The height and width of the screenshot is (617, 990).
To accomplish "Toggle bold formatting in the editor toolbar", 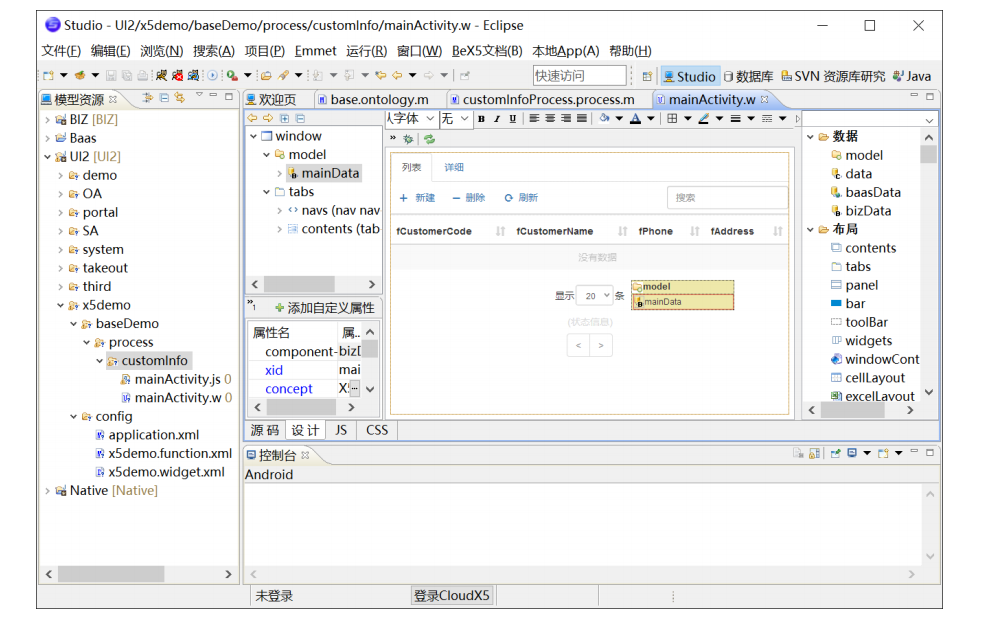I will pyautogui.click(x=481, y=119).
